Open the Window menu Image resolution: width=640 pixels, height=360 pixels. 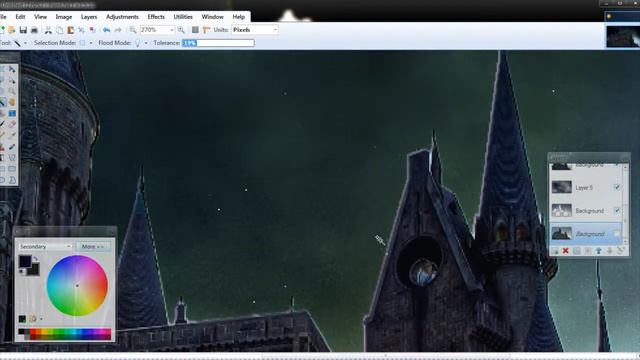pyautogui.click(x=213, y=17)
